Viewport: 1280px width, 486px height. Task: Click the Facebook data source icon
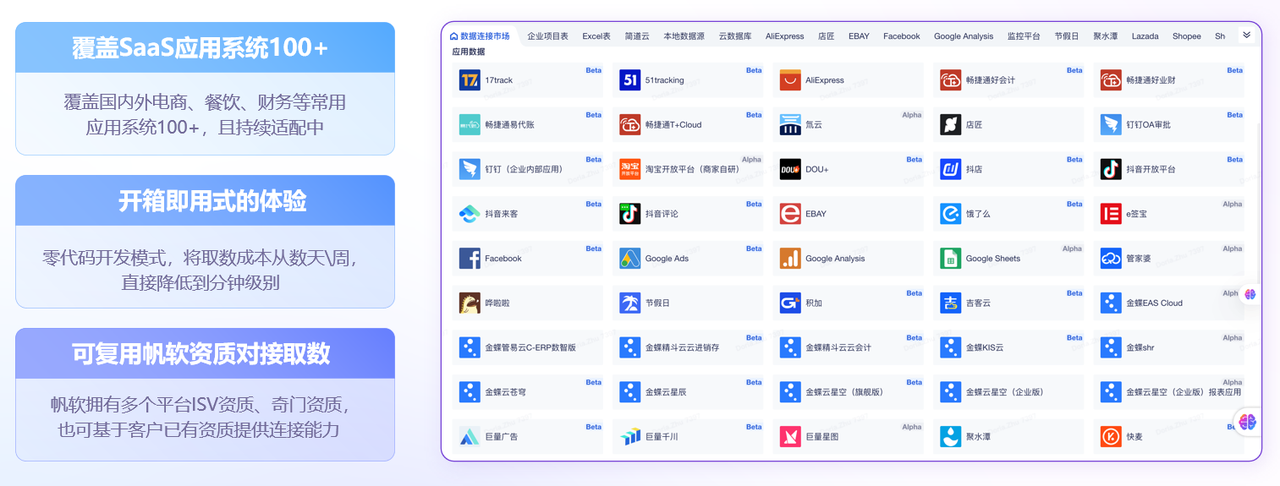coord(470,259)
